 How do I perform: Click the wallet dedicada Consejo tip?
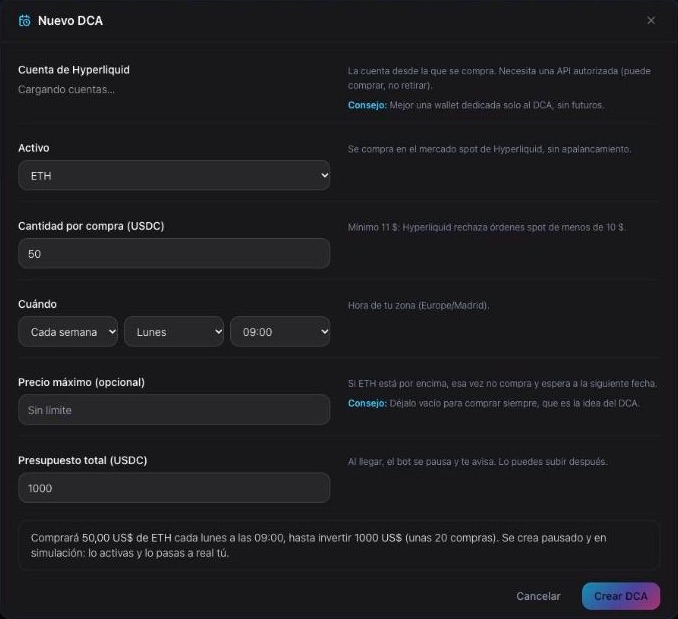[x=476, y=105]
